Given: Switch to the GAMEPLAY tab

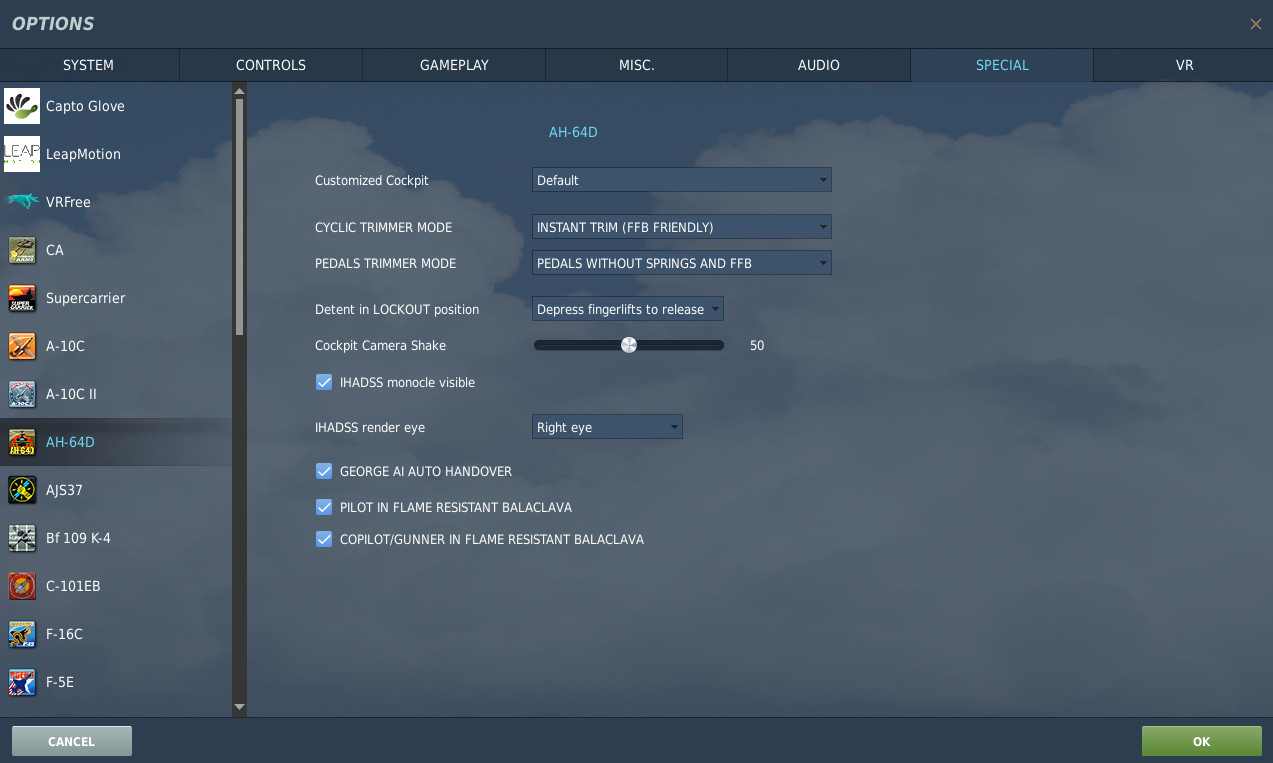Looking at the screenshot, I should (x=454, y=65).
